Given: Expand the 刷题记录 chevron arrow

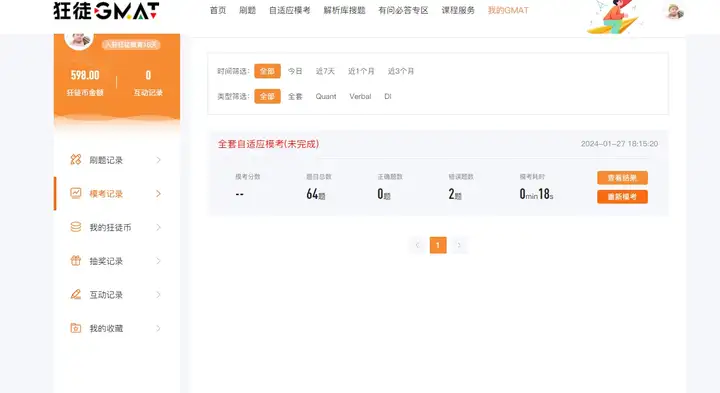Looking at the screenshot, I should 158,160.
